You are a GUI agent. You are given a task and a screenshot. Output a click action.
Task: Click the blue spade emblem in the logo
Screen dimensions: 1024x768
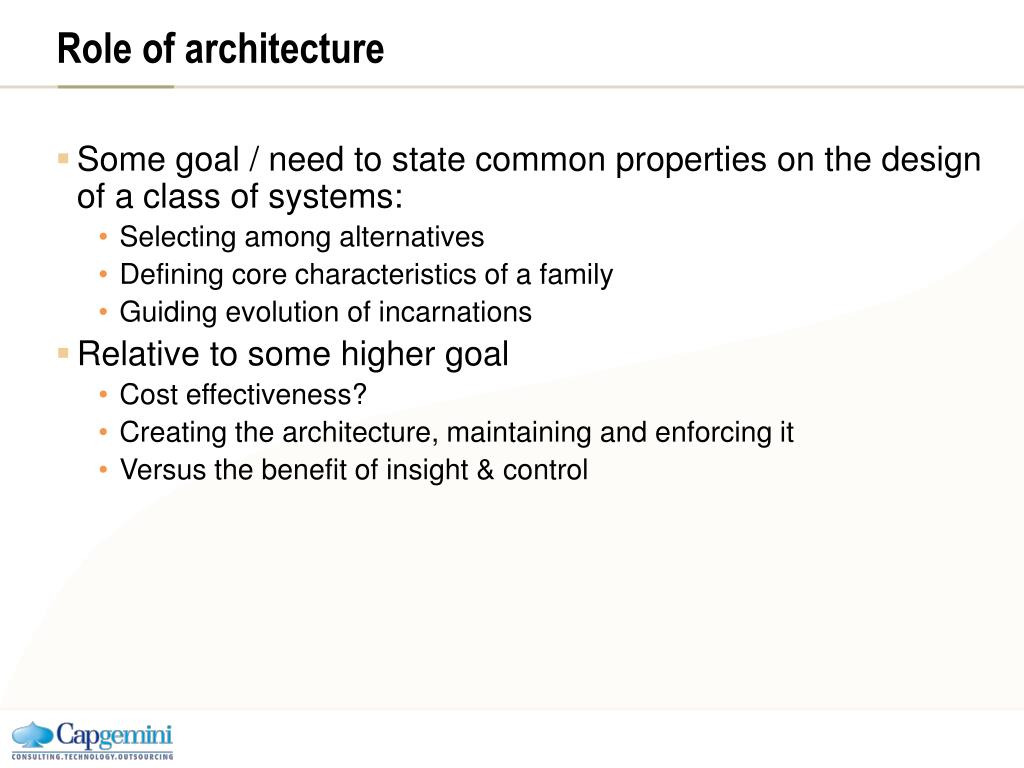(x=33, y=735)
